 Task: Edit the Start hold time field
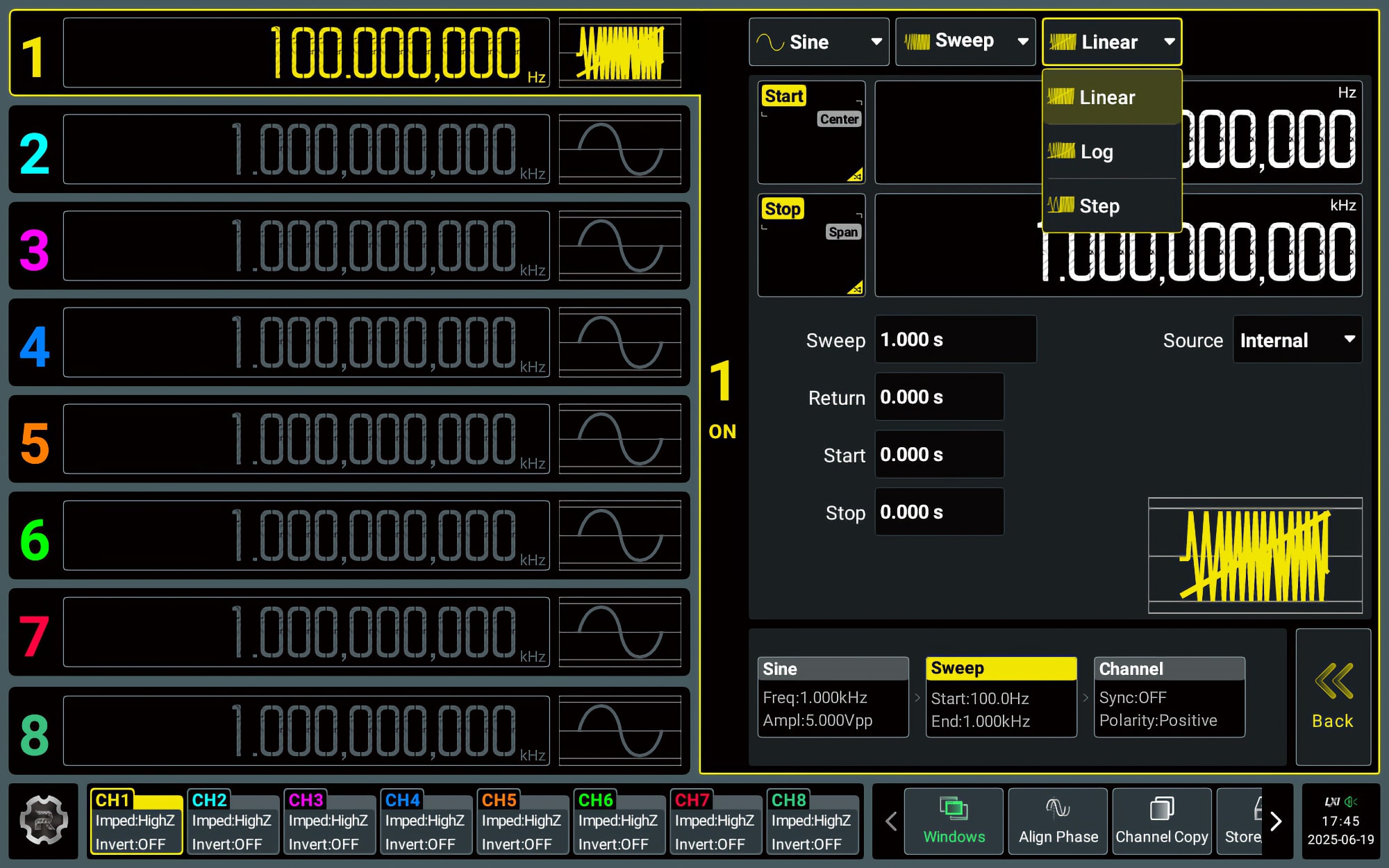click(939, 455)
